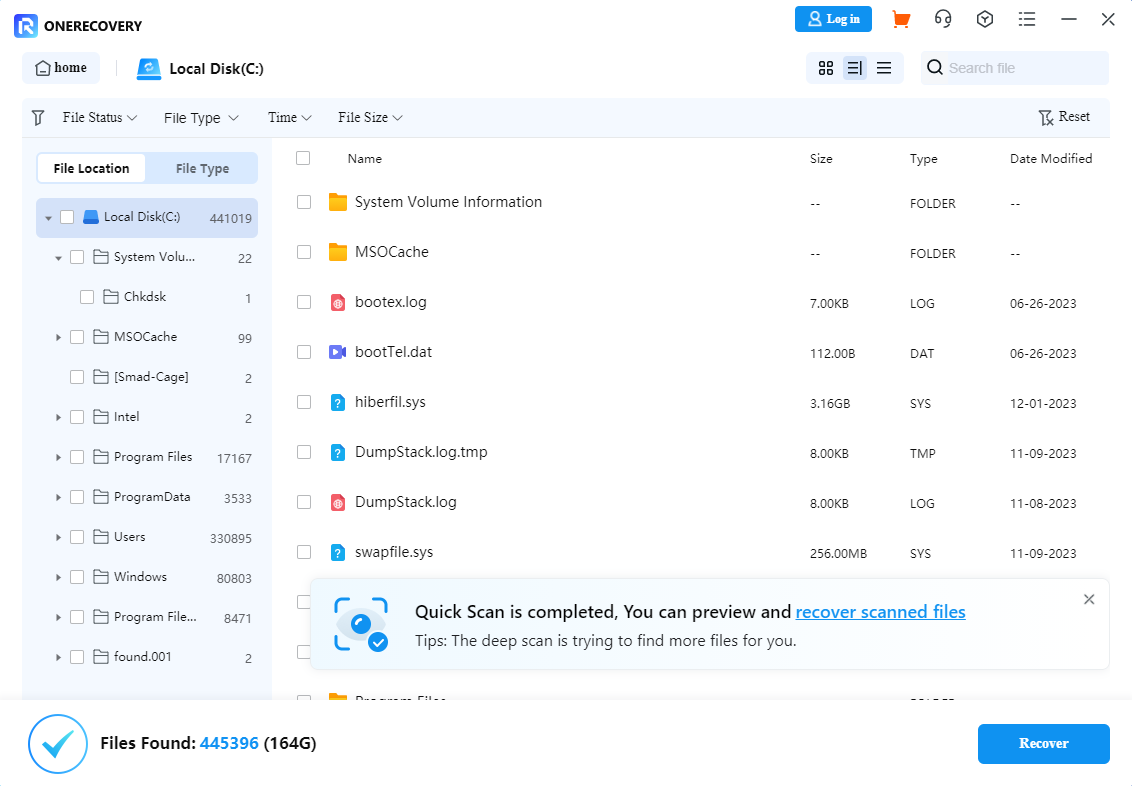Screen dimensions: 1132x786
Task: Check the Local Disk(C:) checkbox
Action: (67, 216)
